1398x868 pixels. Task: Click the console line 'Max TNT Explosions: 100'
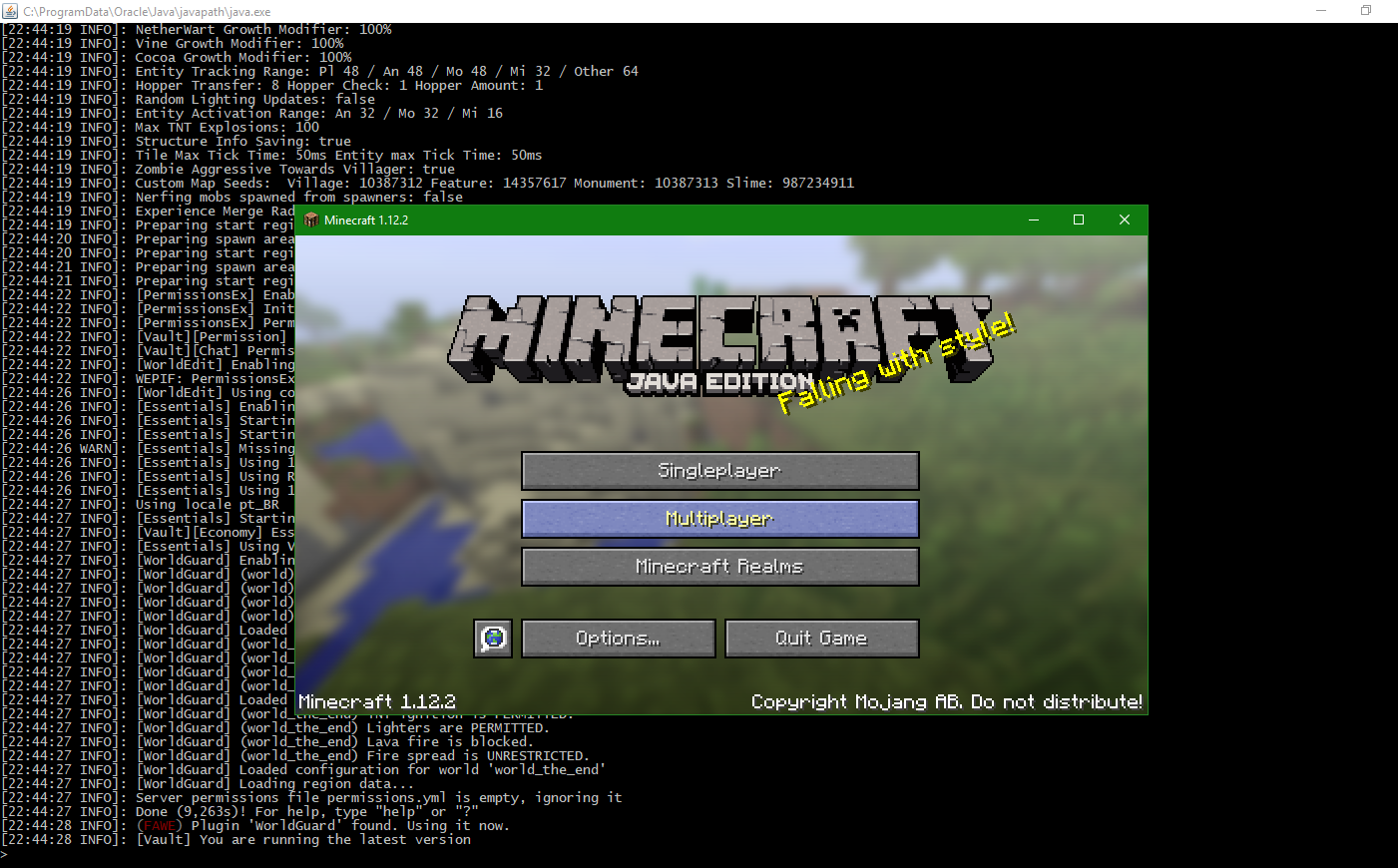pyautogui.click(x=160, y=127)
